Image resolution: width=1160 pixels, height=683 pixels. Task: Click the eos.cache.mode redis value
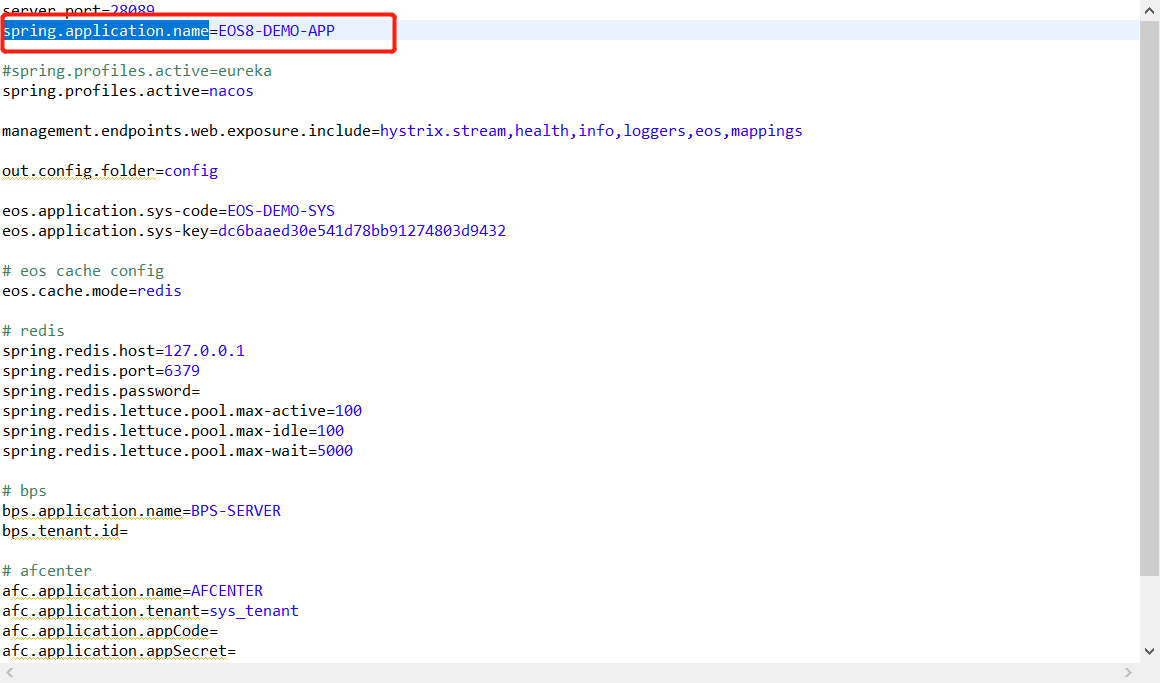point(159,291)
